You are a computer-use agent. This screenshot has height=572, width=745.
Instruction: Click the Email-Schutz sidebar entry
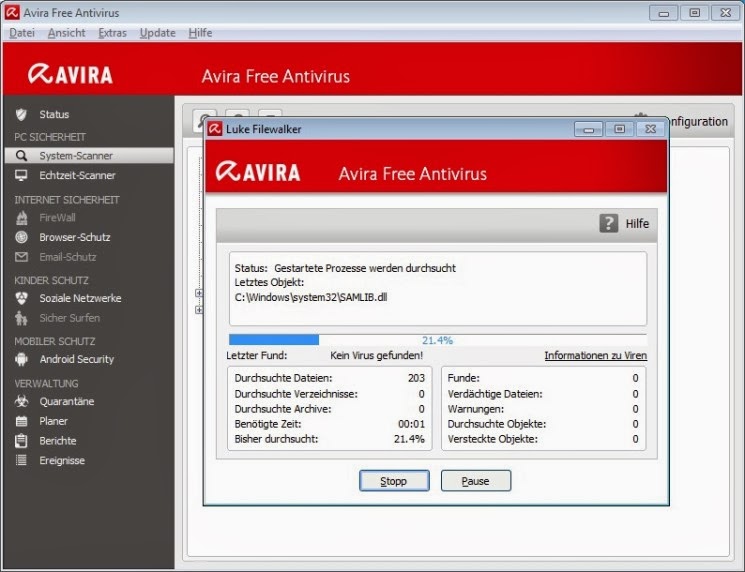click(x=67, y=257)
